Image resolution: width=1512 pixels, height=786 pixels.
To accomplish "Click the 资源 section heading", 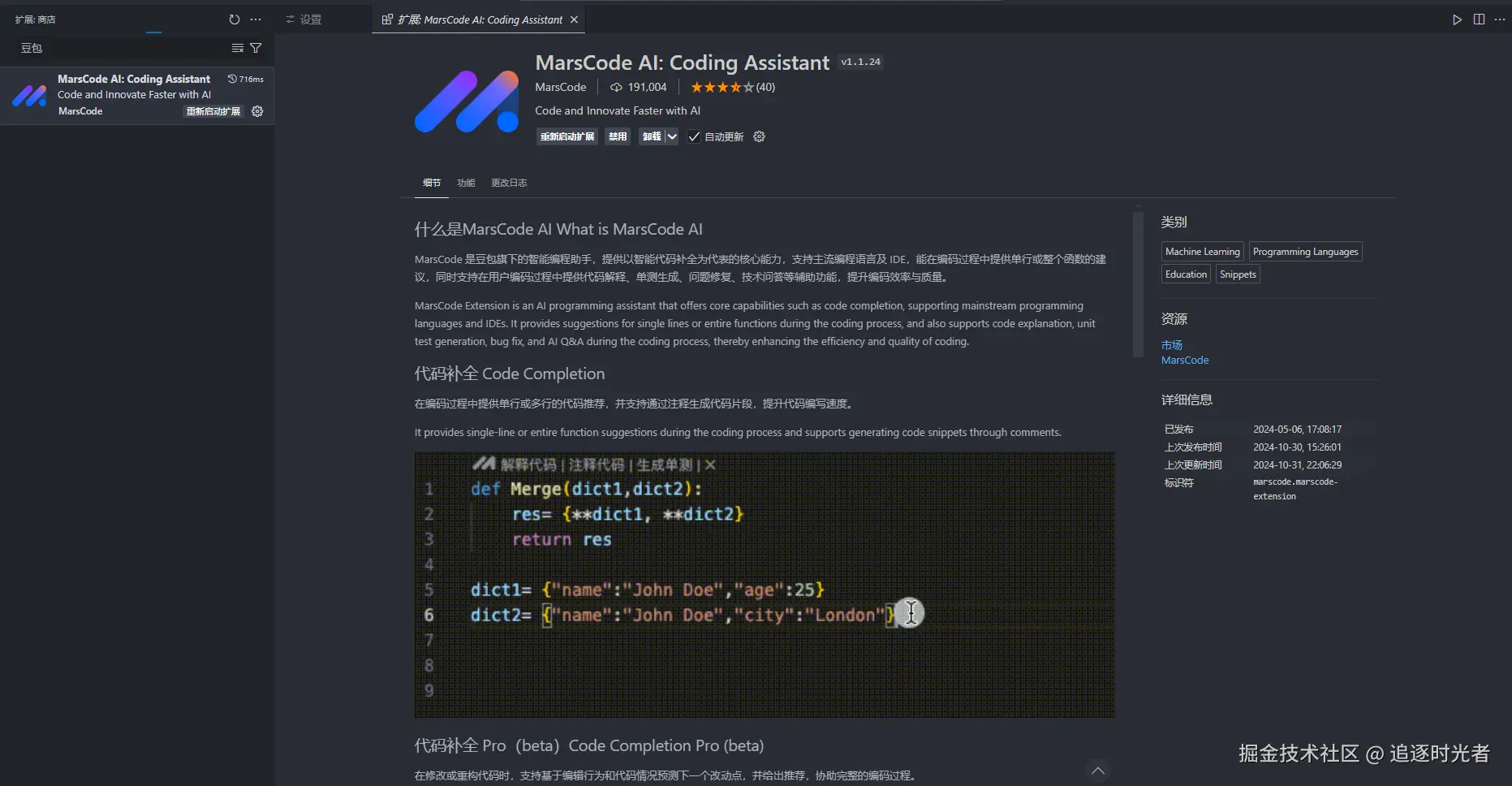I will click(1174, 319).
